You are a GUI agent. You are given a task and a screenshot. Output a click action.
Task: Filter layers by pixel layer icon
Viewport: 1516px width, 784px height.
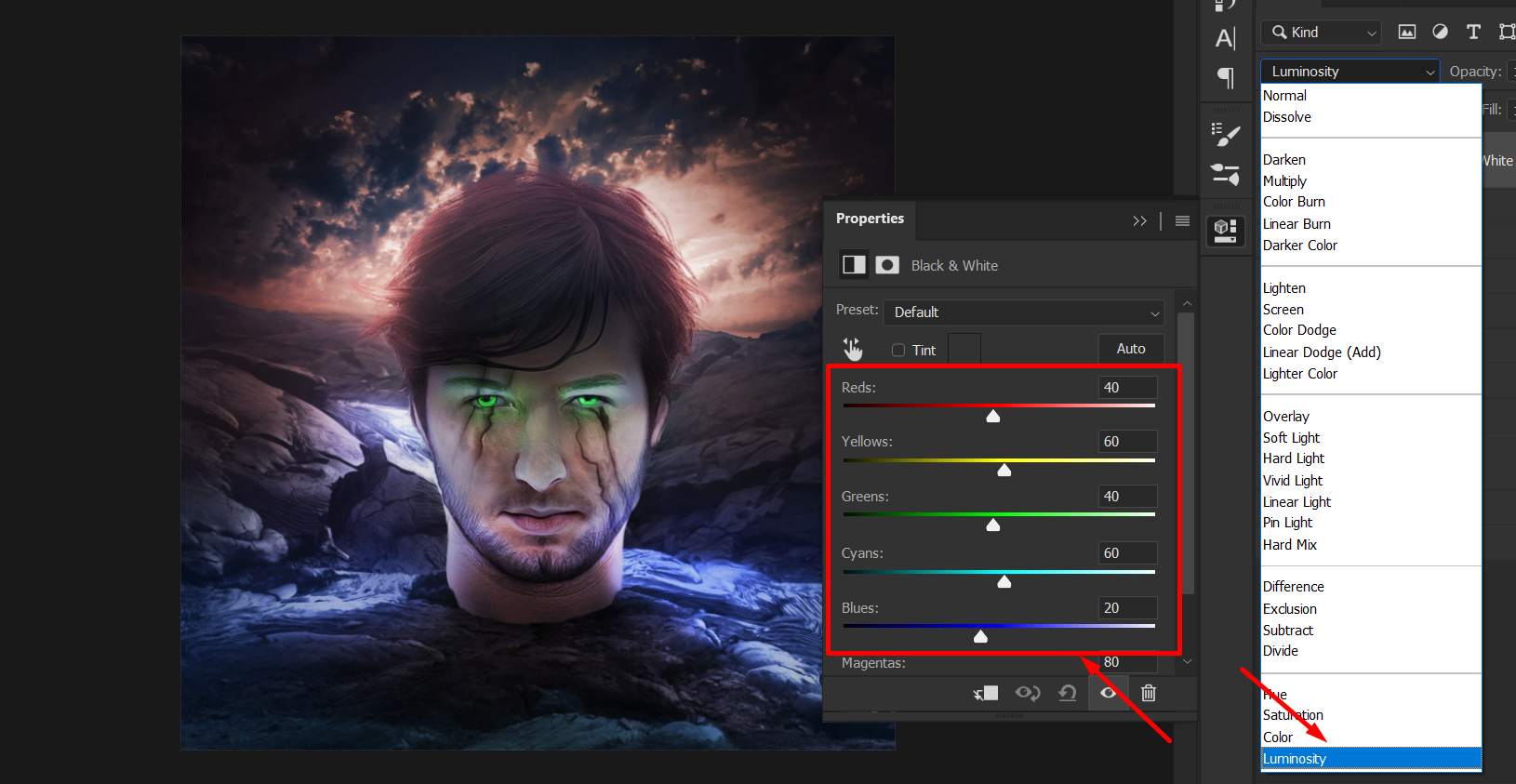pos(1407,33)
